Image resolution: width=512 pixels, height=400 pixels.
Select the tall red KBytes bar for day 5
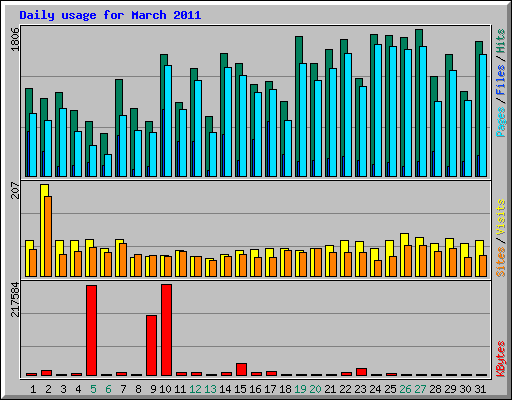click(92, 330)
